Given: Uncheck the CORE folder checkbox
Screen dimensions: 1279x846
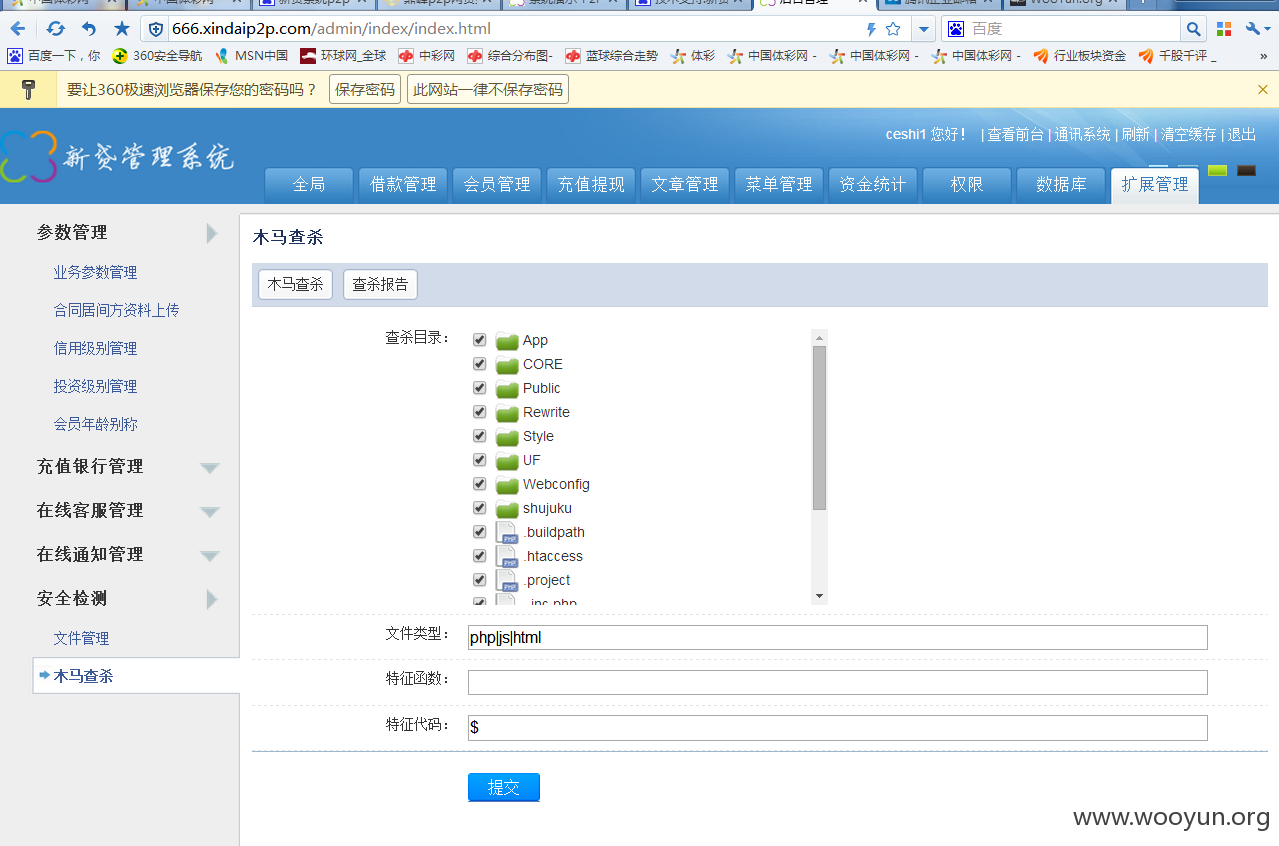Looking at the screenshot, I should 479,364.
